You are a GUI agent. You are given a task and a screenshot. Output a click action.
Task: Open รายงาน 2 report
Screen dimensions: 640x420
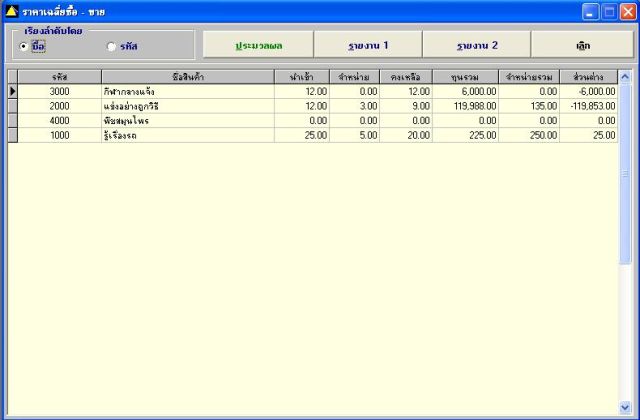coord(477,45)
